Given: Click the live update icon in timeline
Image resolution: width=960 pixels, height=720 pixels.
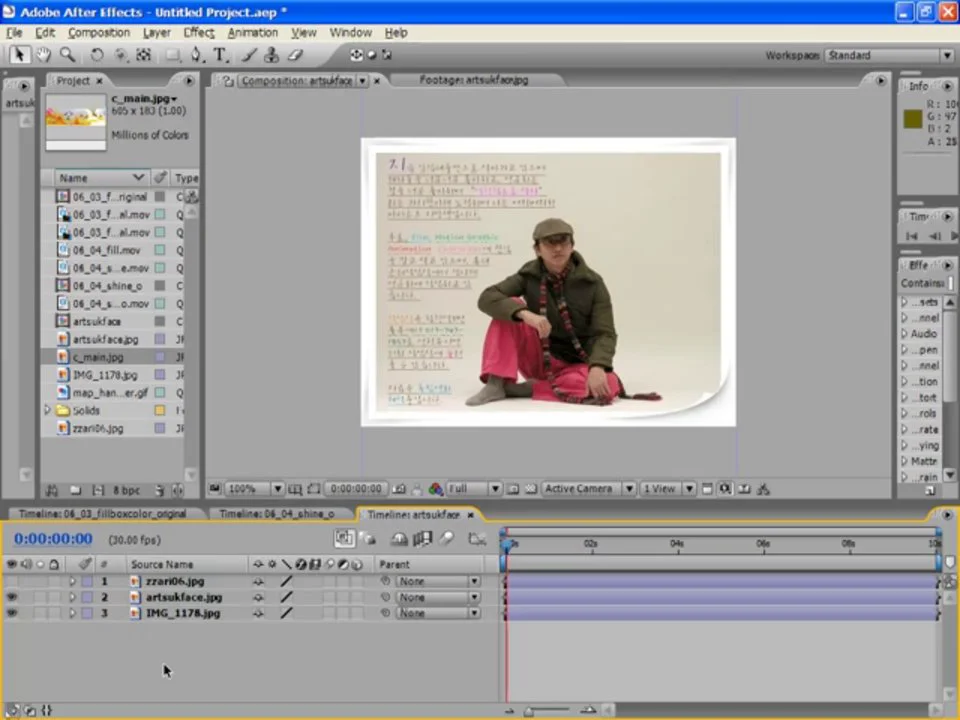Looking at the screenshot, I should pyautogui.click(x=344, y=538).
